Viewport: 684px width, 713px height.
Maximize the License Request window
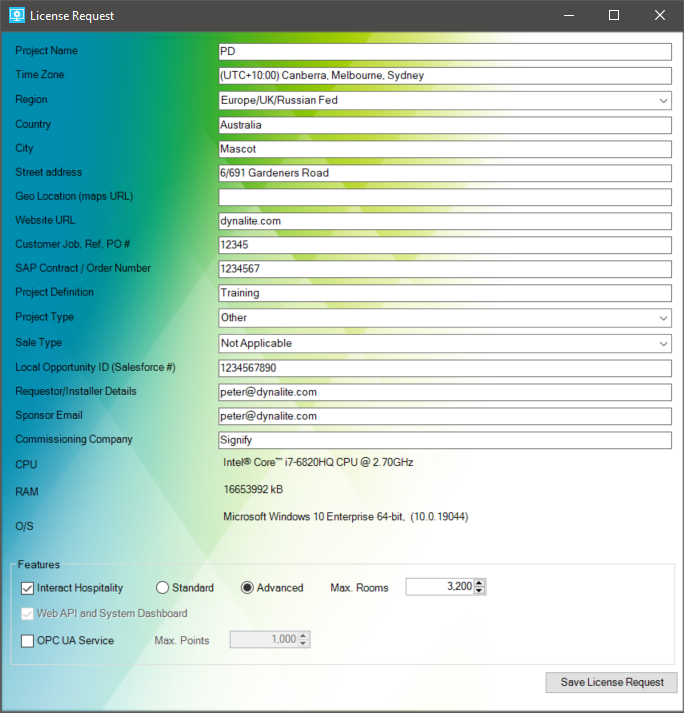pos(614,15)
